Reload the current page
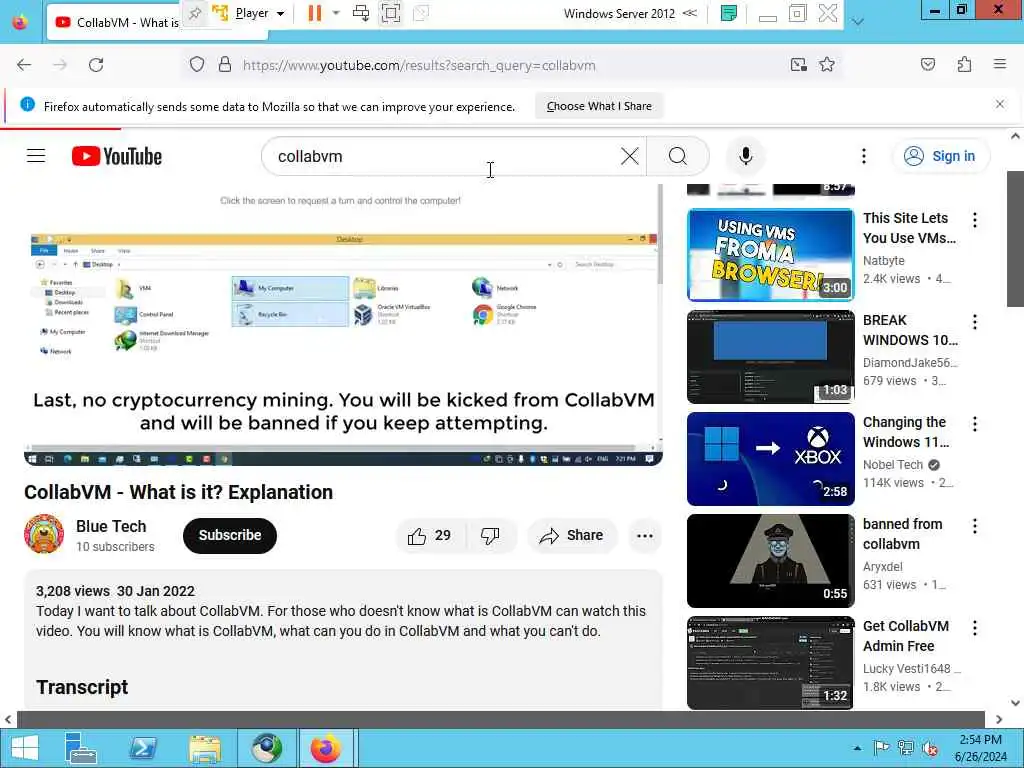 tap(96, 65)
